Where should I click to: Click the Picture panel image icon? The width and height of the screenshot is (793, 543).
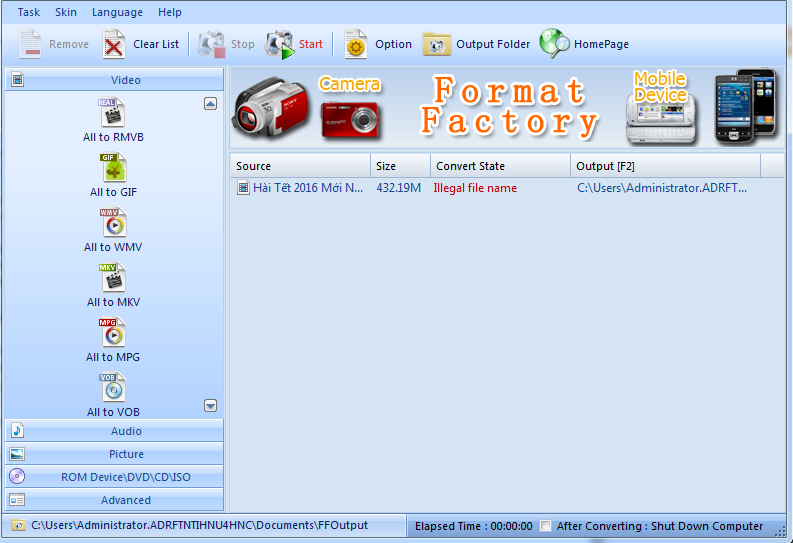(x=17, y=454)
